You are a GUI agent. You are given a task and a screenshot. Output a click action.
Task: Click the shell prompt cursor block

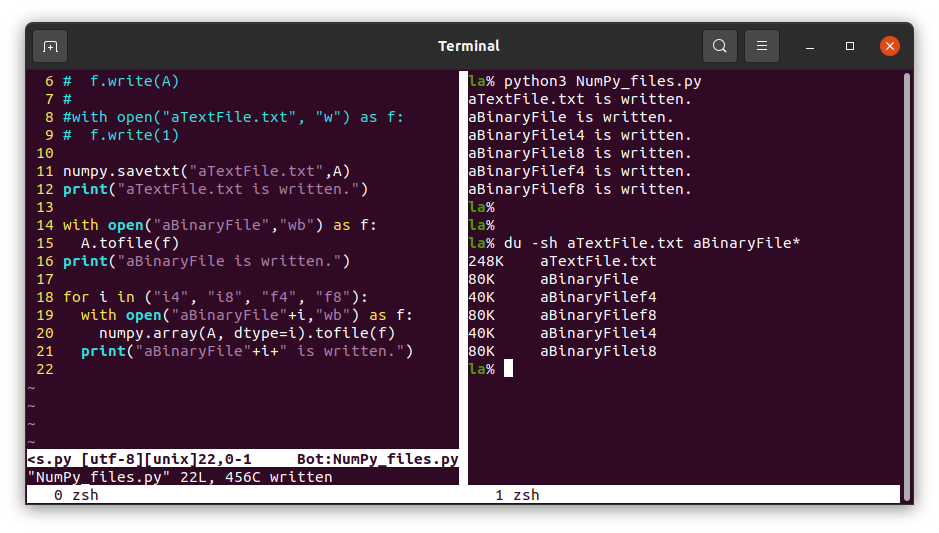tap(508, 369)
